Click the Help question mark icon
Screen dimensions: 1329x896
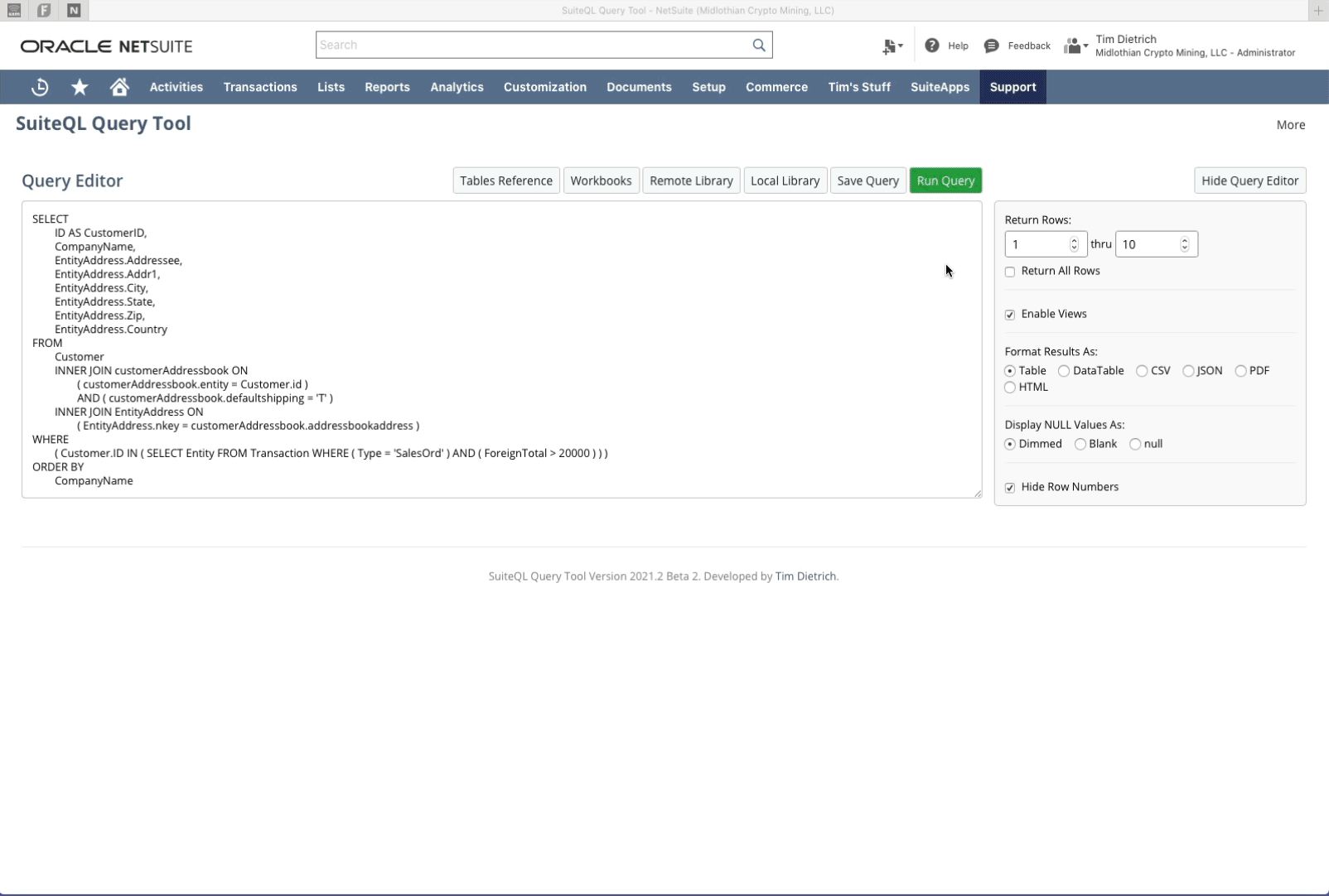coord(932,46)
